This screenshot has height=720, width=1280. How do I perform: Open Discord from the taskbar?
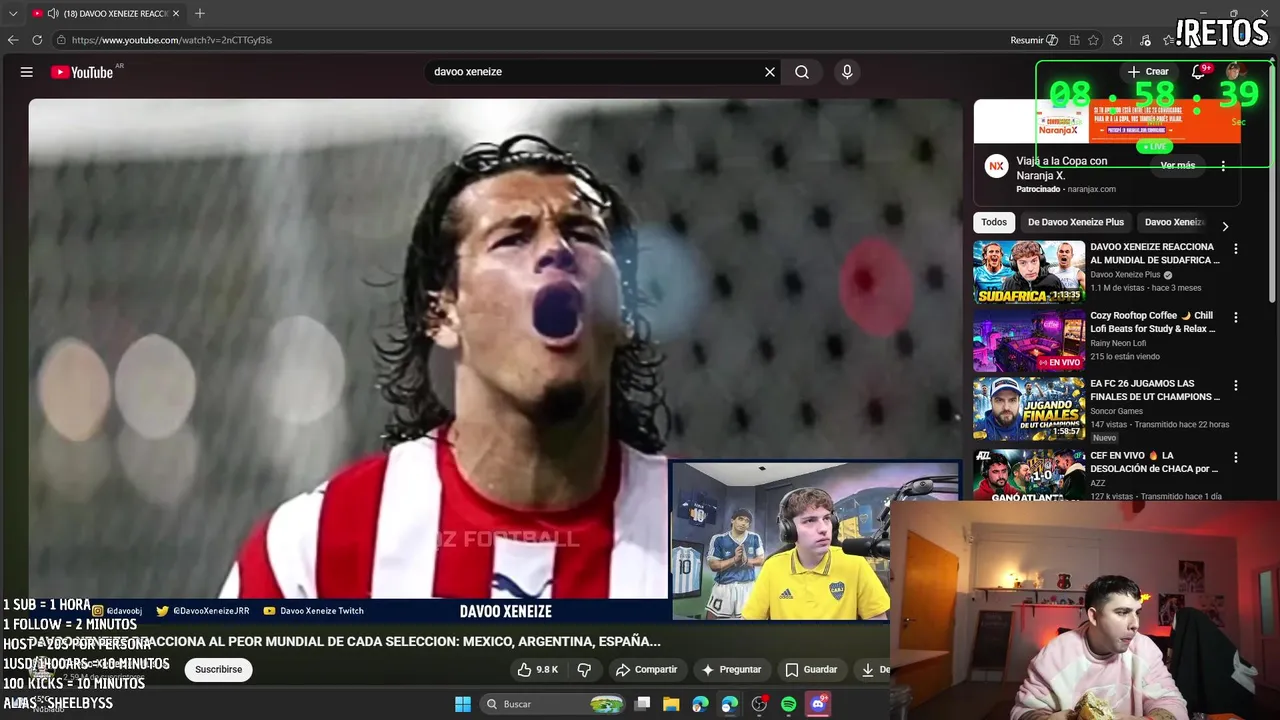[x=818, y=704]
